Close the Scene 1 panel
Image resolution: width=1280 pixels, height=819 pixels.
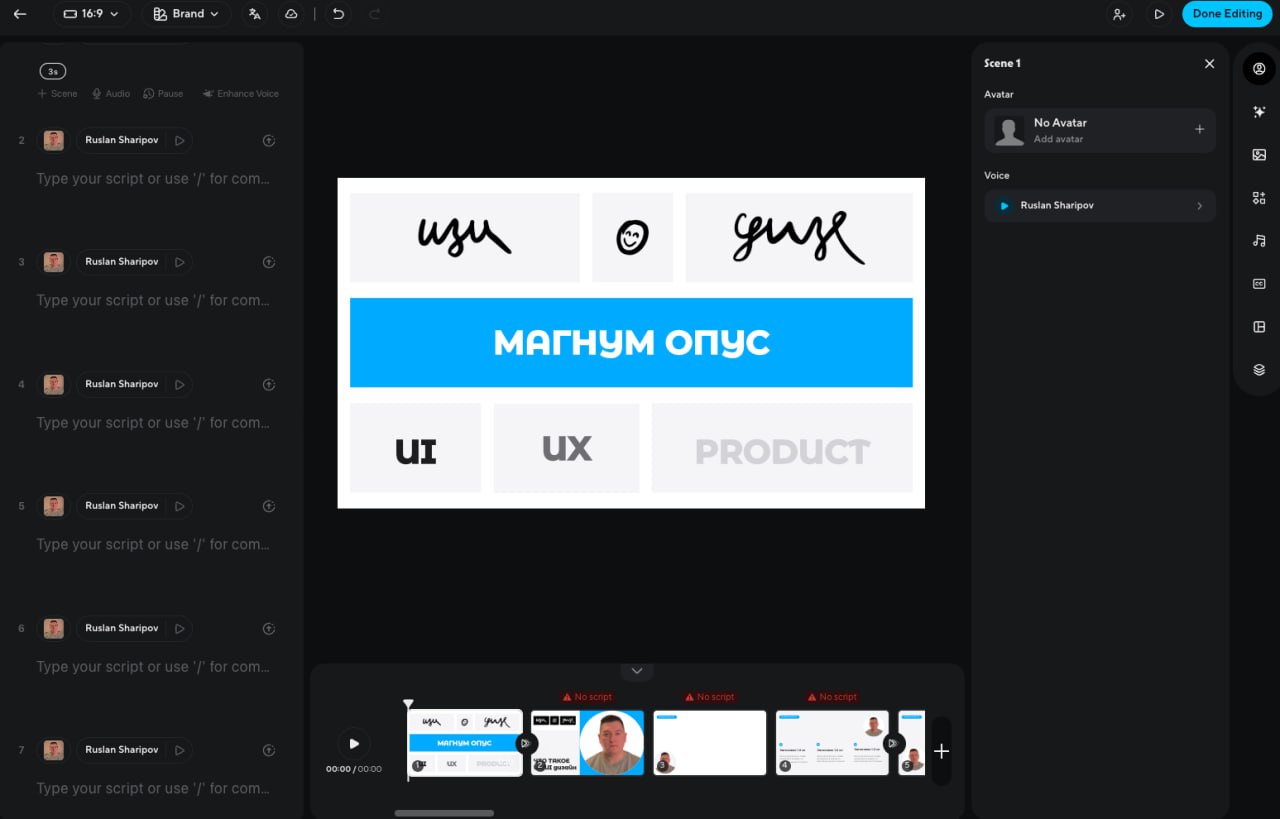click(x=1209, y=63)
